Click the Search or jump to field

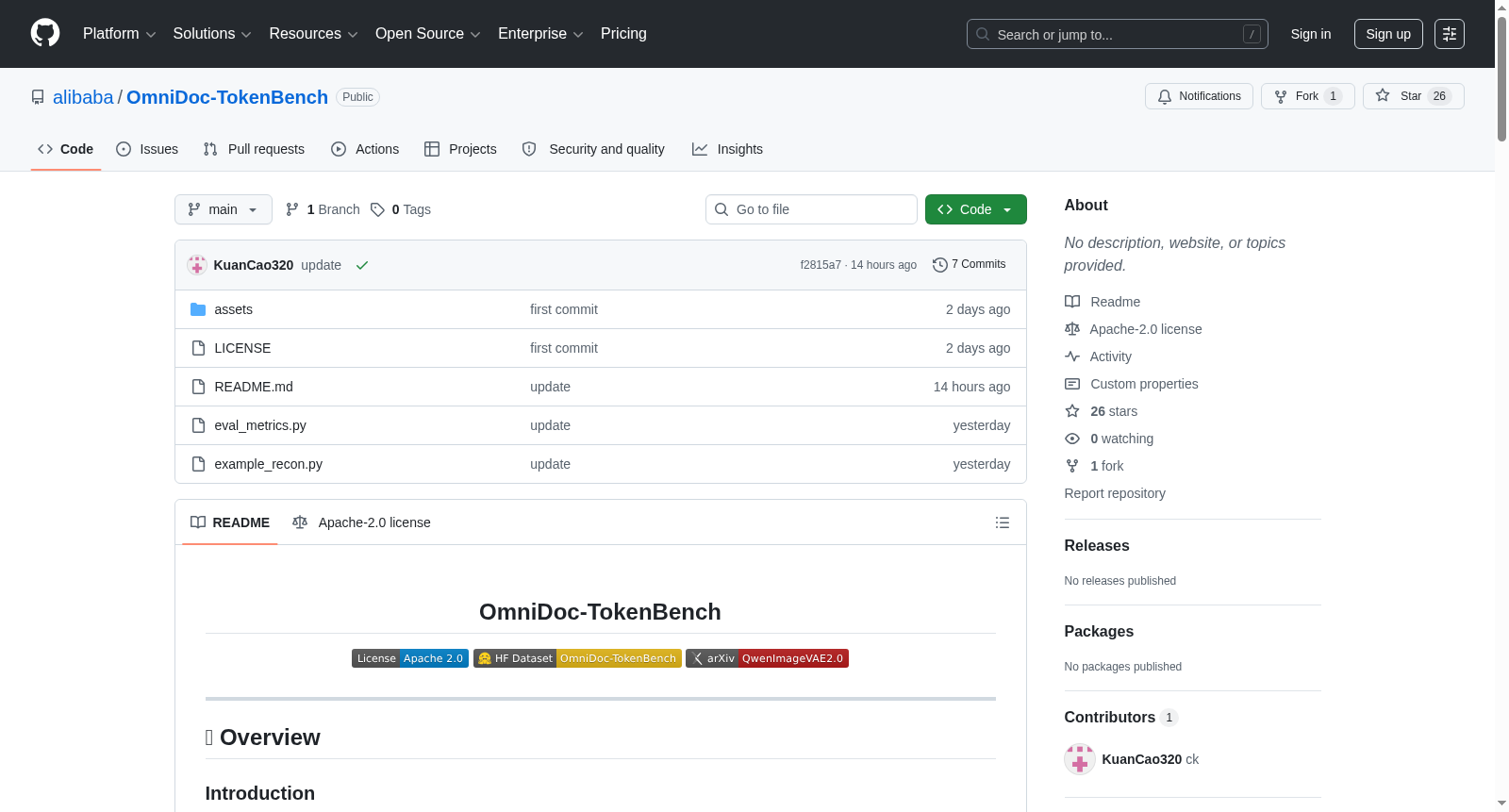(1118, 34)
